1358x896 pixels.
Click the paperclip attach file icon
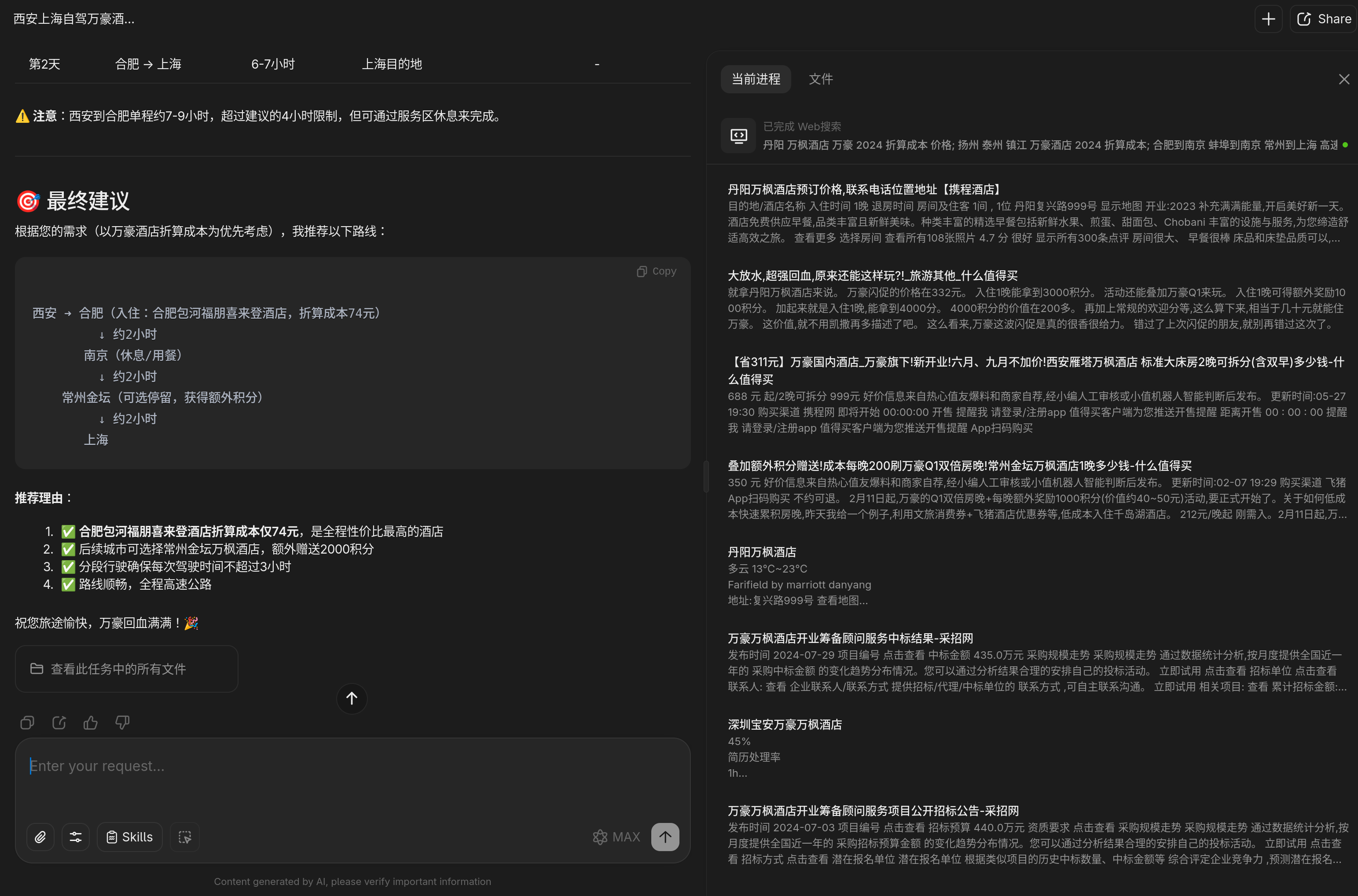point(40,837)
